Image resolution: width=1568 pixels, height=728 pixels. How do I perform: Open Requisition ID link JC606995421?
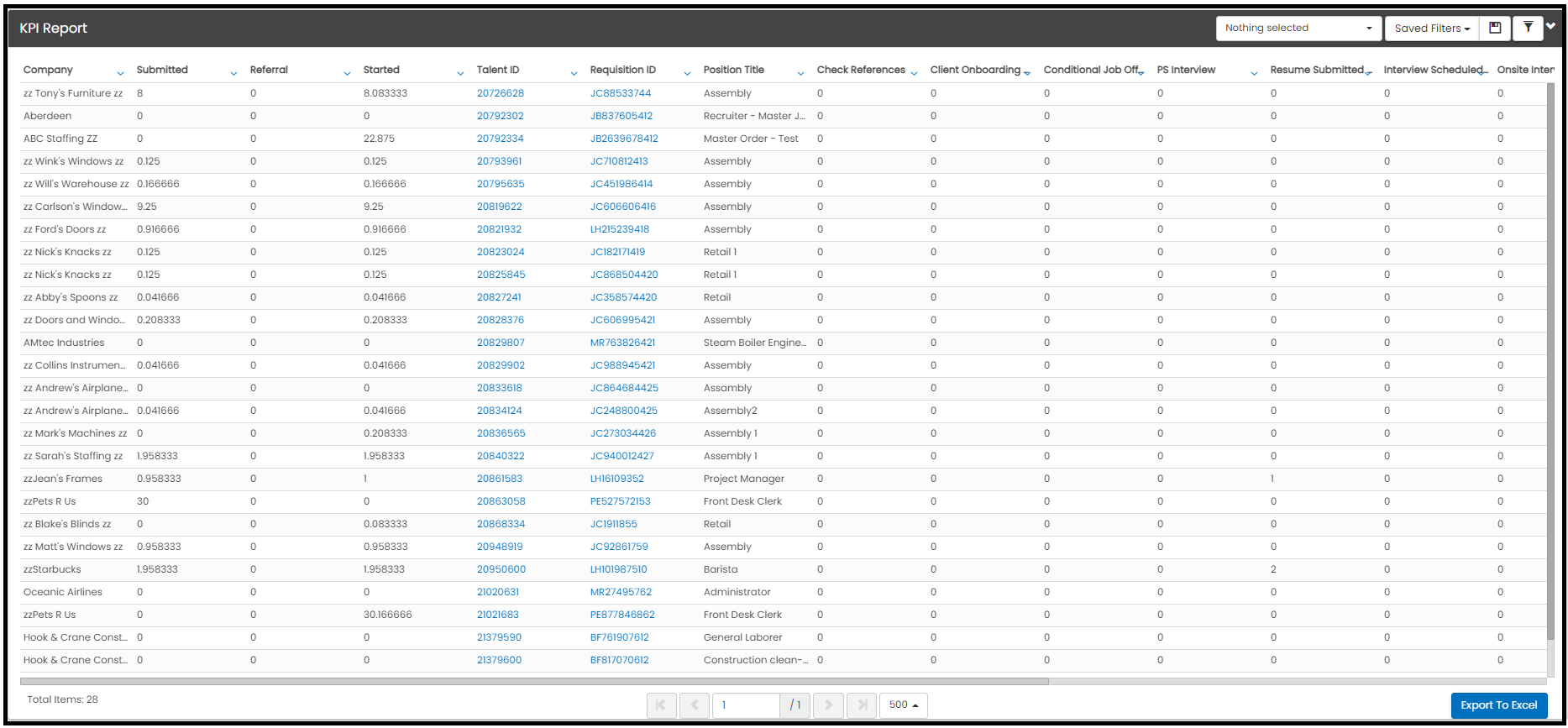coord(623,320)
